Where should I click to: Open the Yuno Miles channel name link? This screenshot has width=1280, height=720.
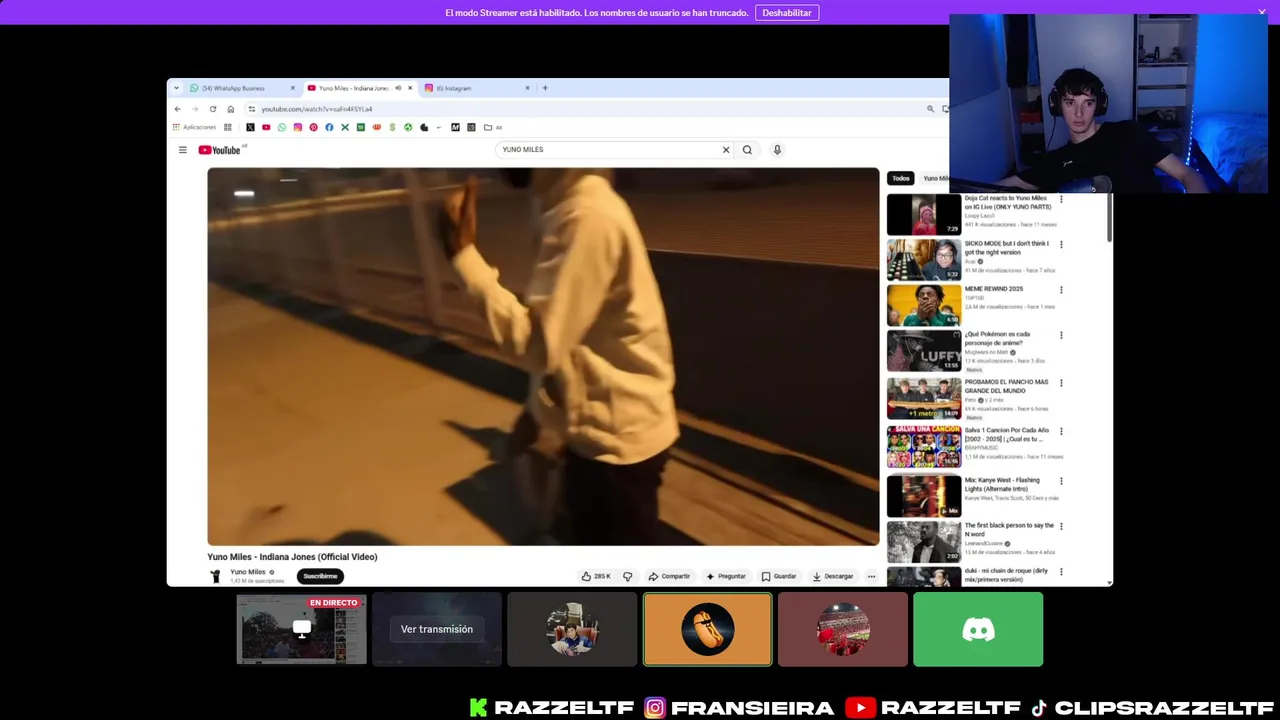tap(248, 572)
